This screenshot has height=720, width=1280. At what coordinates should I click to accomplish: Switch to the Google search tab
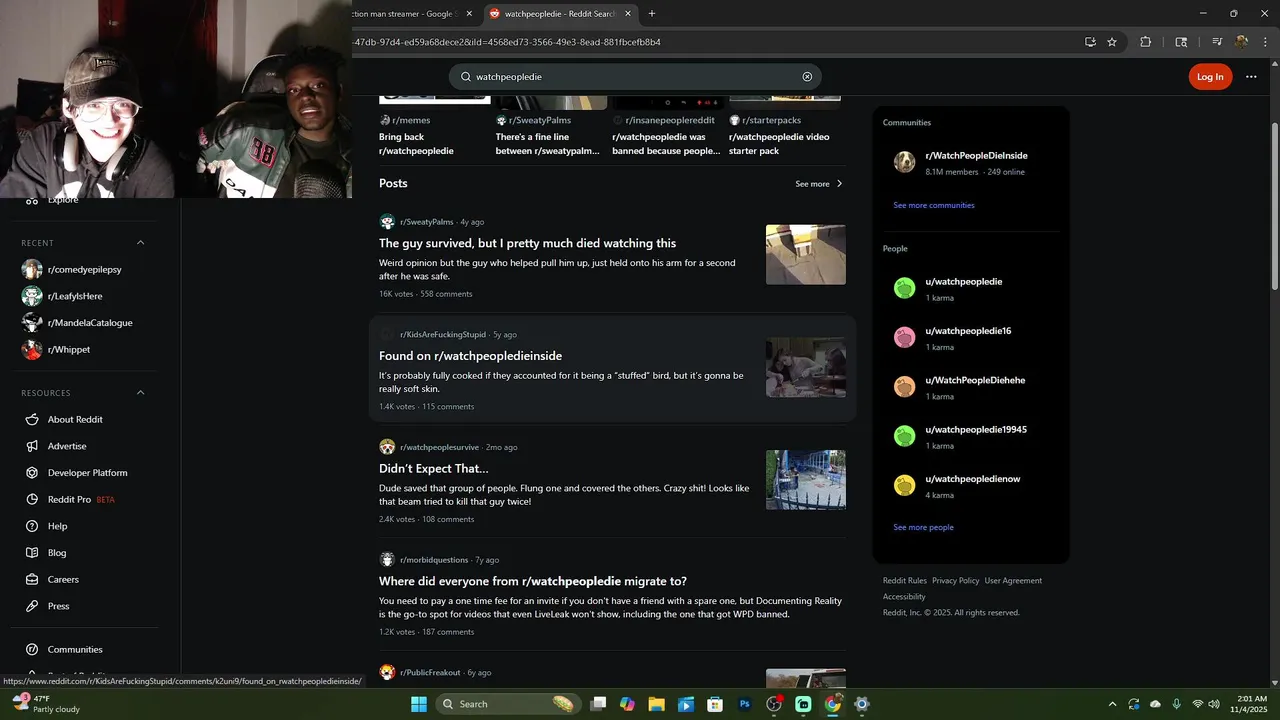tap(410, 14)
